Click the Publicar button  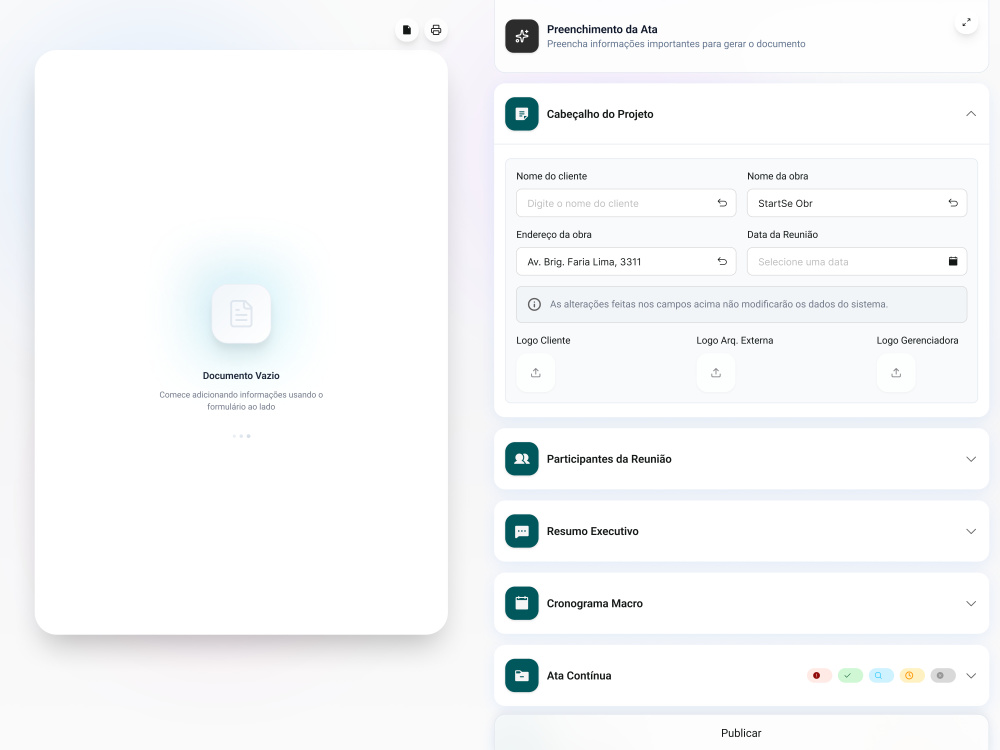(x=741, y=733)
